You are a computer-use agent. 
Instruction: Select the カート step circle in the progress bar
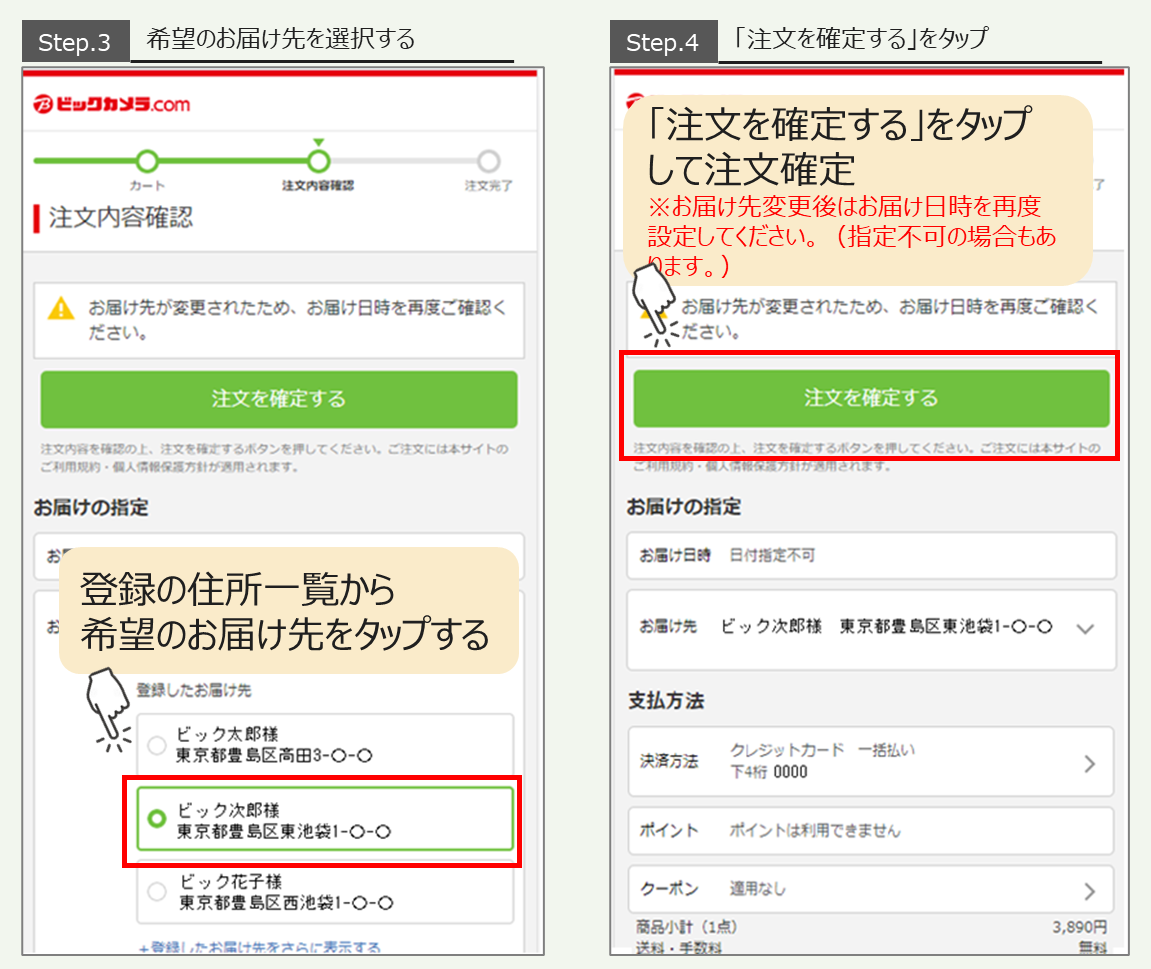click(147, 160)
